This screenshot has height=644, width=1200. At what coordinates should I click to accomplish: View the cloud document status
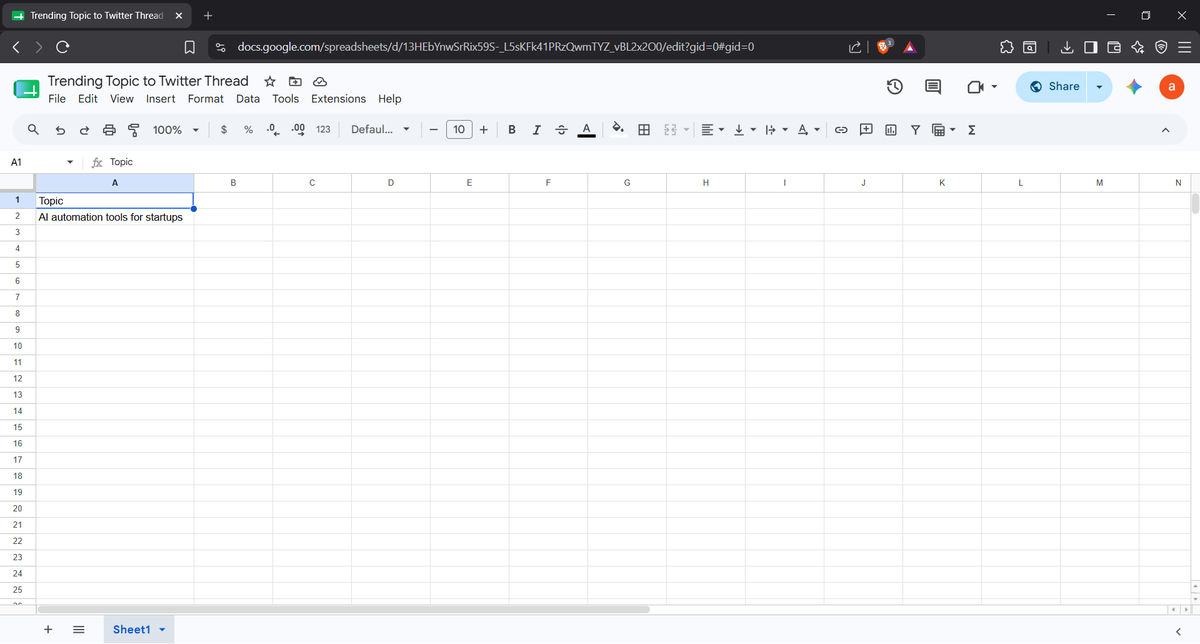click(x=320, y=81)
